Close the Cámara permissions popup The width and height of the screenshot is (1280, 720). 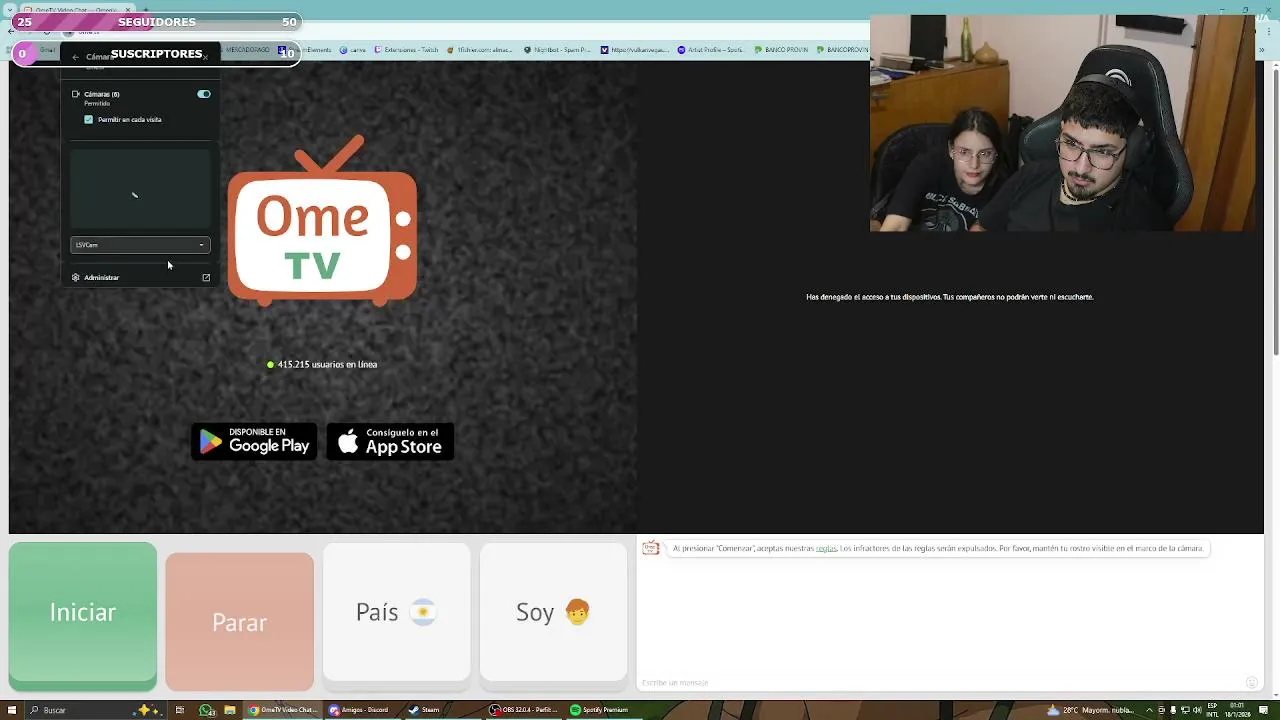pyautogui.click(x=205, y=57)
